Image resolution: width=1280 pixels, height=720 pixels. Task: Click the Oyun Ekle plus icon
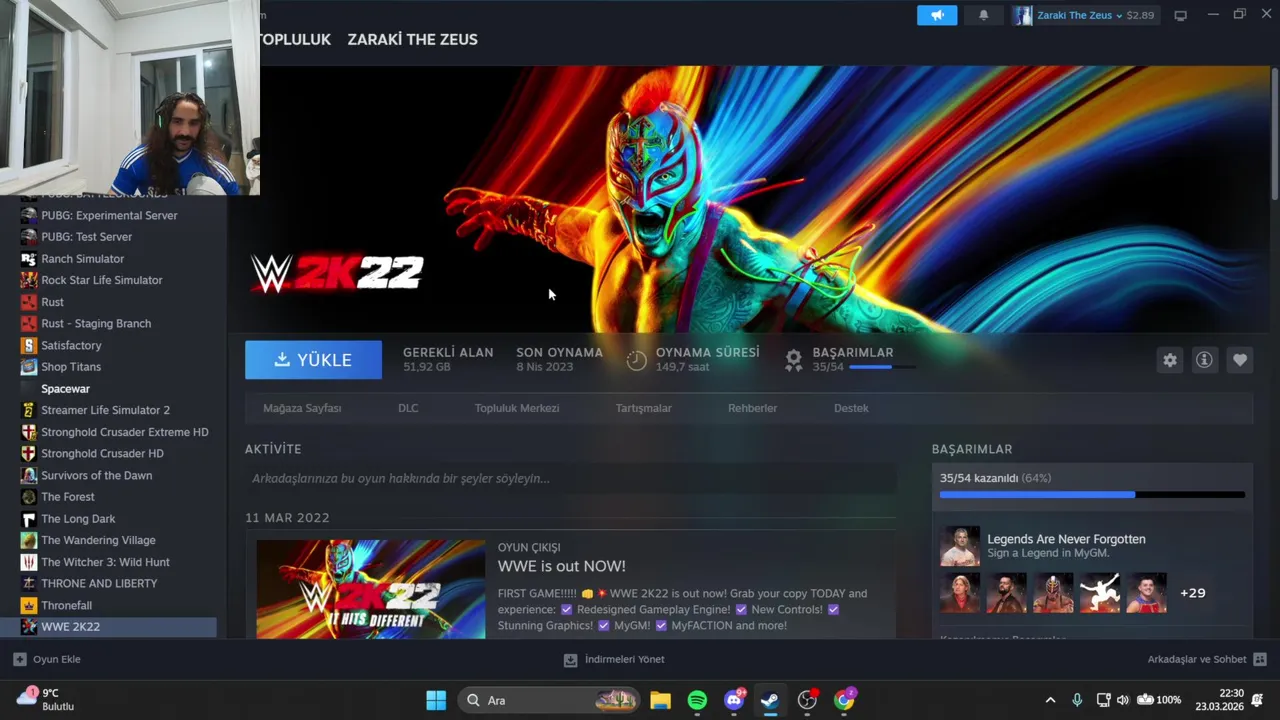pos(19,659)
